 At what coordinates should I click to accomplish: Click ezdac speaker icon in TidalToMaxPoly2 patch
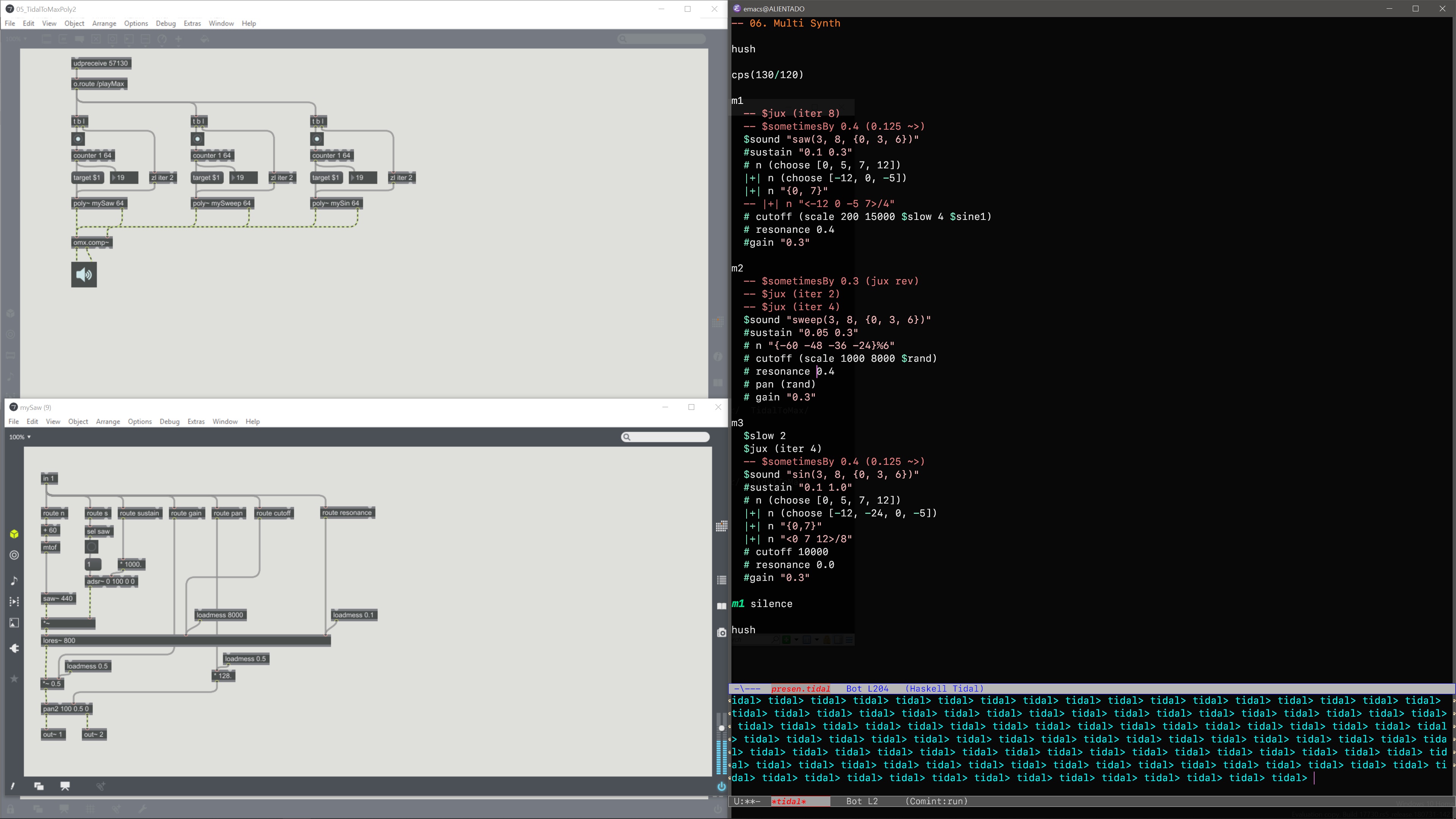click(x=84, y=275)
